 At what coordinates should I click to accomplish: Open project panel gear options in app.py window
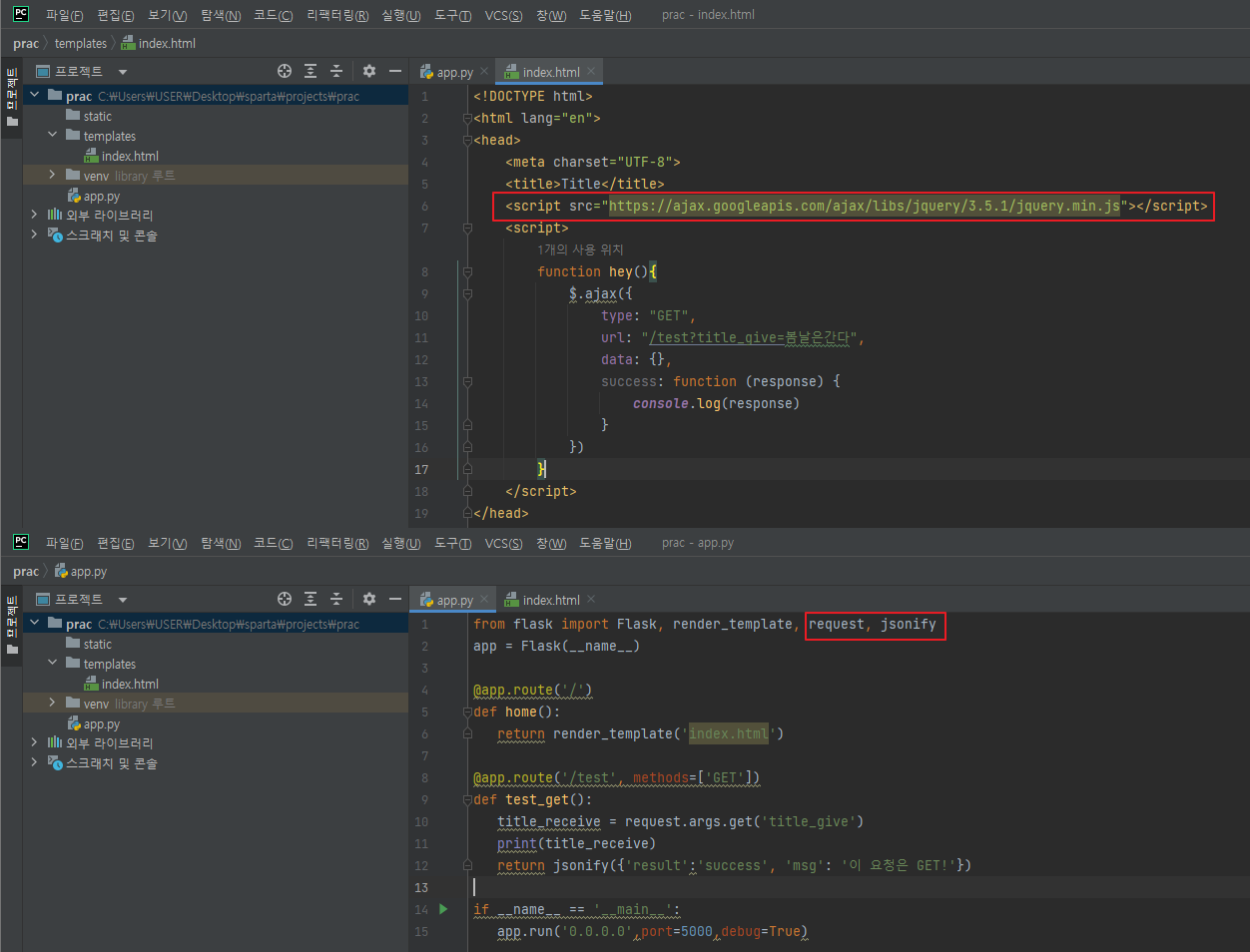[x=369, y=599]
